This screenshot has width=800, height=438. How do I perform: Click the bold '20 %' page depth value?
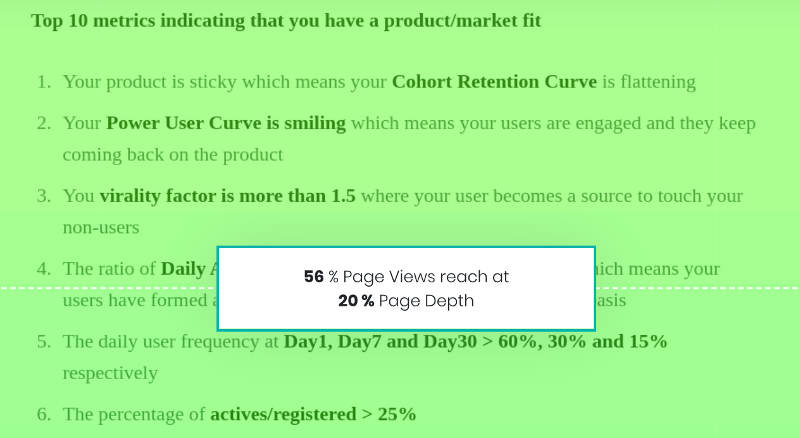[356, 301]
